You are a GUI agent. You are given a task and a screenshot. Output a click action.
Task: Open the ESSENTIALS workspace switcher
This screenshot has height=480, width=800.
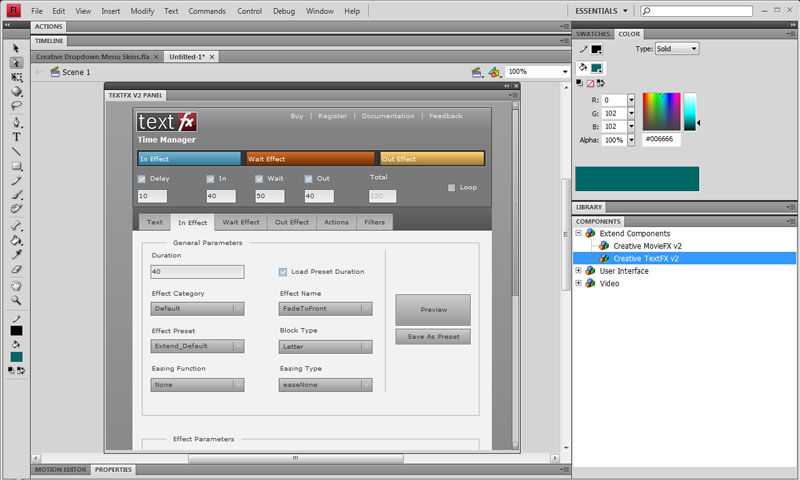click(601, 11)
